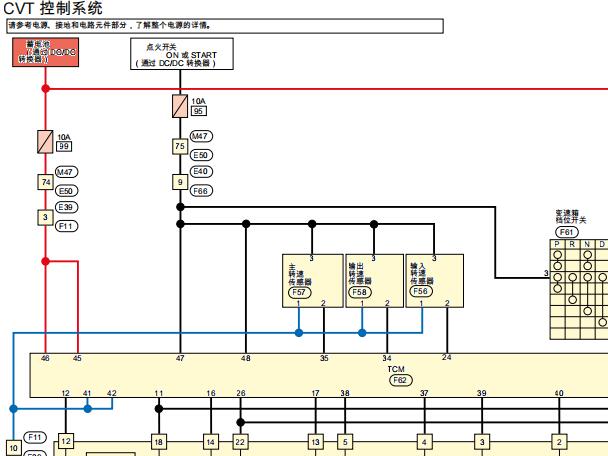This screenshot has width=608, height=456.
Task: Select the 输出转速传感器 sensor box
Action: [374, 281]
